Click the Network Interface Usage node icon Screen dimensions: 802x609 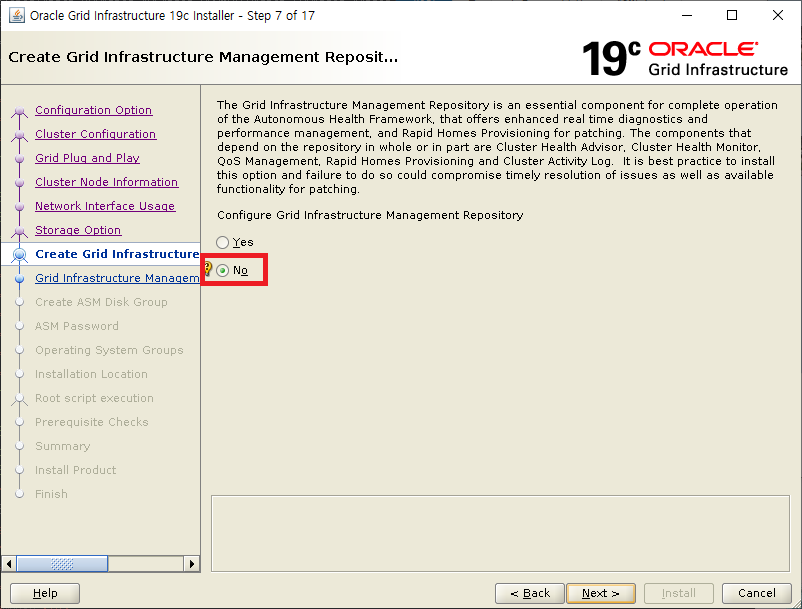(19, 207)
